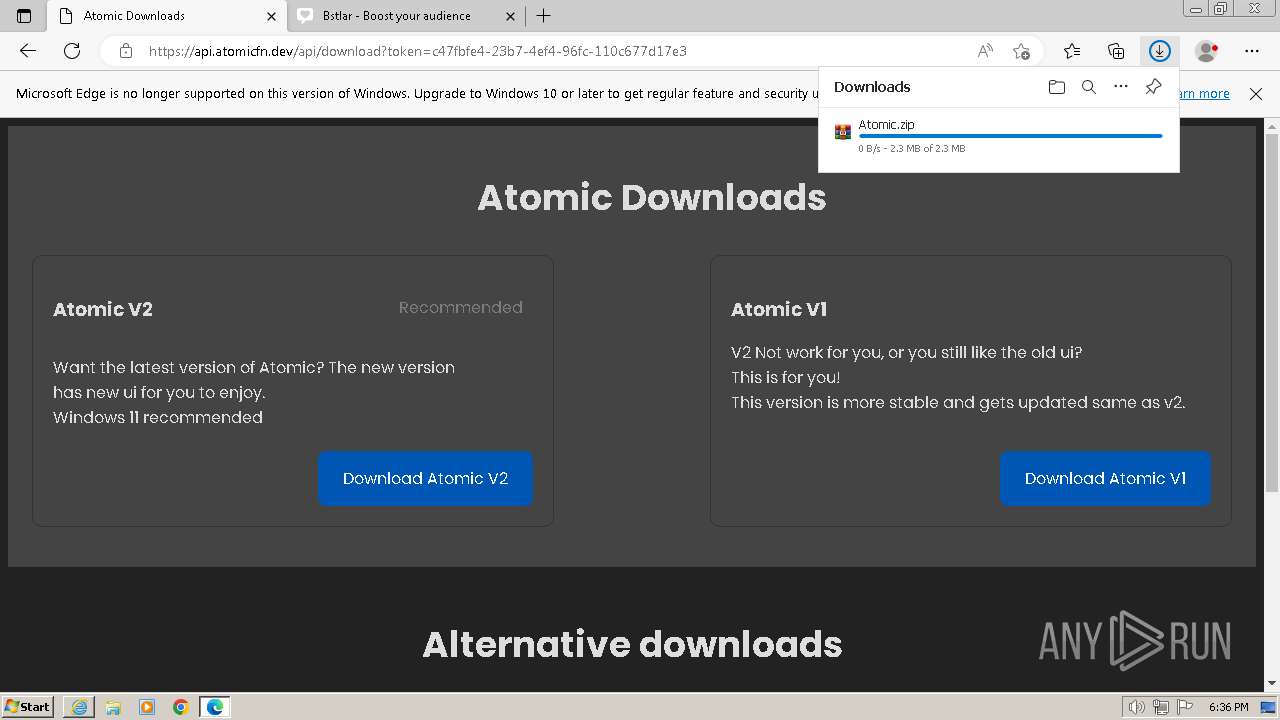Open Google Chrome from taskbar
Image resolution: width=1280 pixels, height=720 pixels.
click(x=181, y=707)
